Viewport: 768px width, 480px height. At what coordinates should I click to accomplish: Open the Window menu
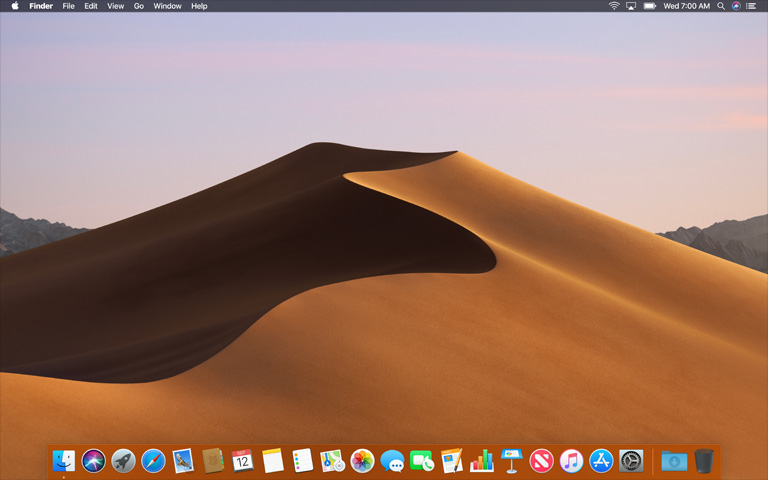(168, 6)
